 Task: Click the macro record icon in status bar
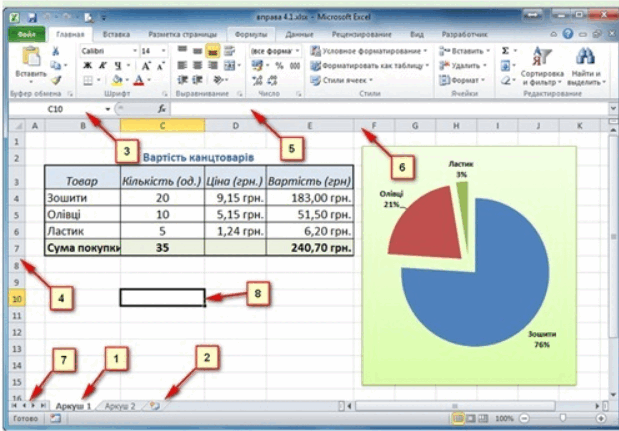click(55, 418)
